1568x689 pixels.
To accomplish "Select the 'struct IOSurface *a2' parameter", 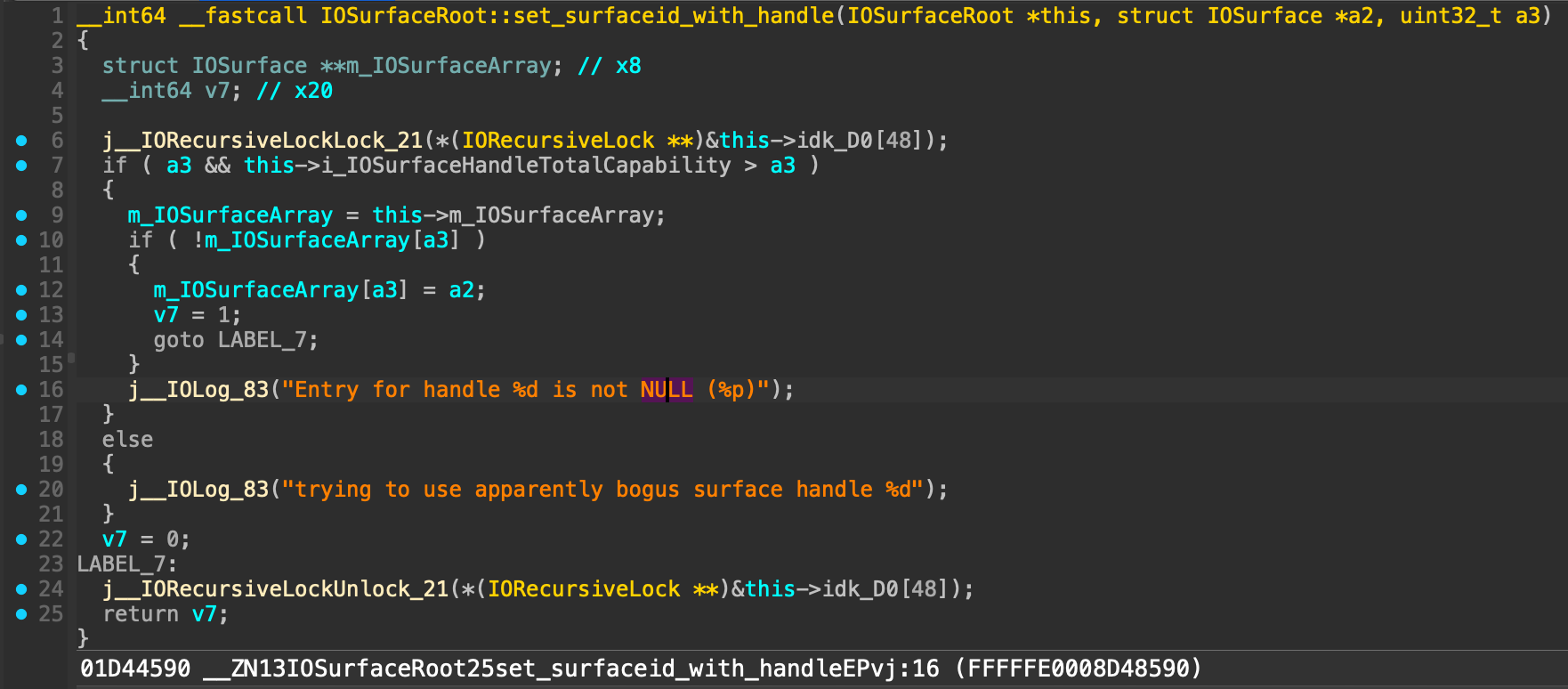I will tap(1245, 16).
